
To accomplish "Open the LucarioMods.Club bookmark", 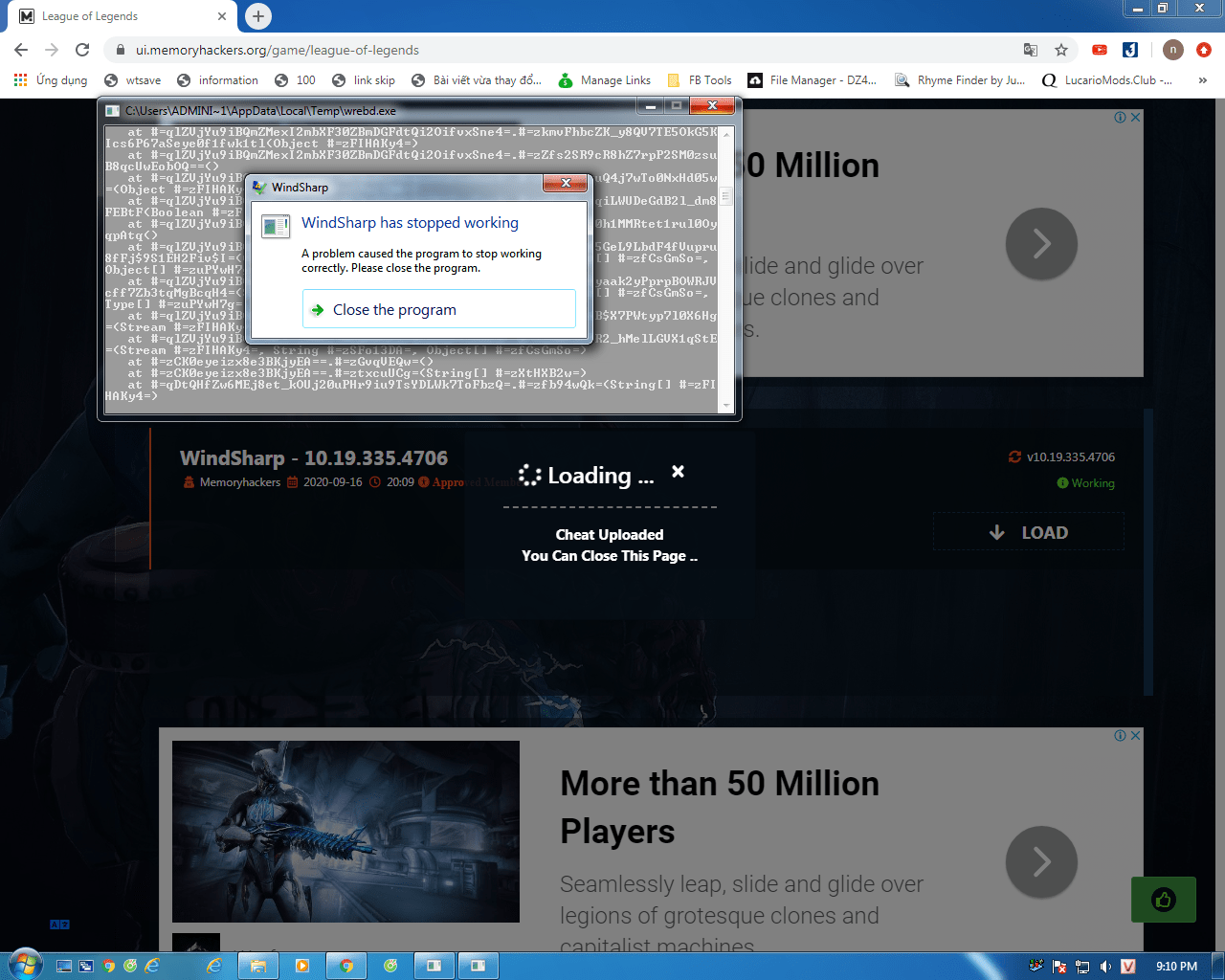I will pyautogui.click(x=1107, y=80).
